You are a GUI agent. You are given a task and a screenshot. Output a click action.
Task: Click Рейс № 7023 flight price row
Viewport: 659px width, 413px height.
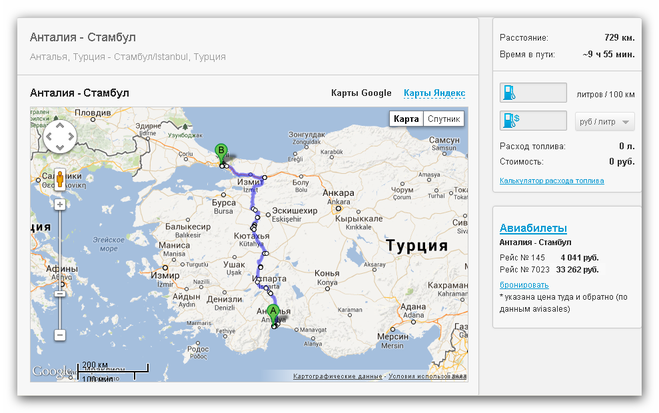[x=549, y=270]
